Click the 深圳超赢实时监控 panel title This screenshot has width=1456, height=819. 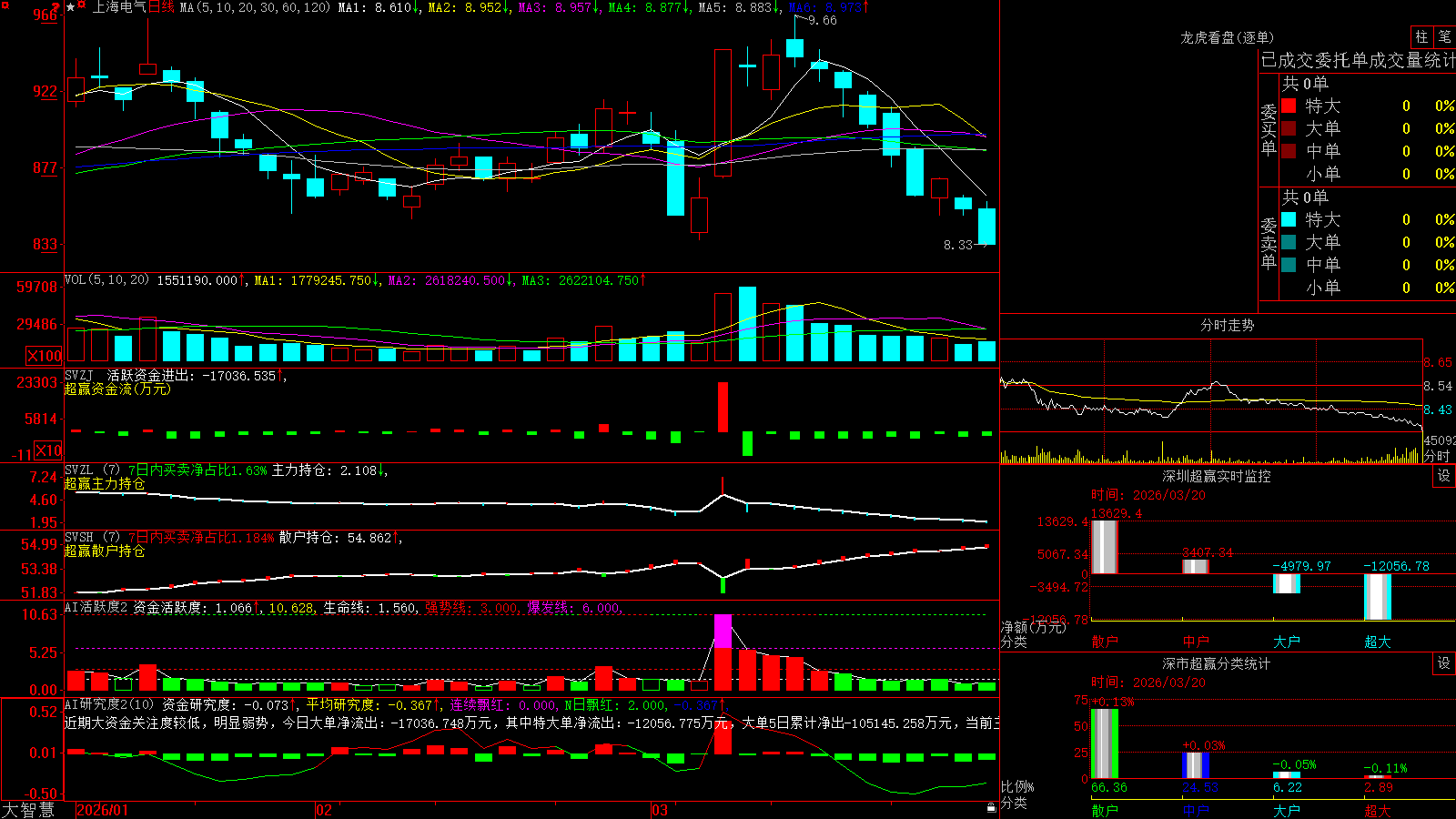coord(1217,476)
